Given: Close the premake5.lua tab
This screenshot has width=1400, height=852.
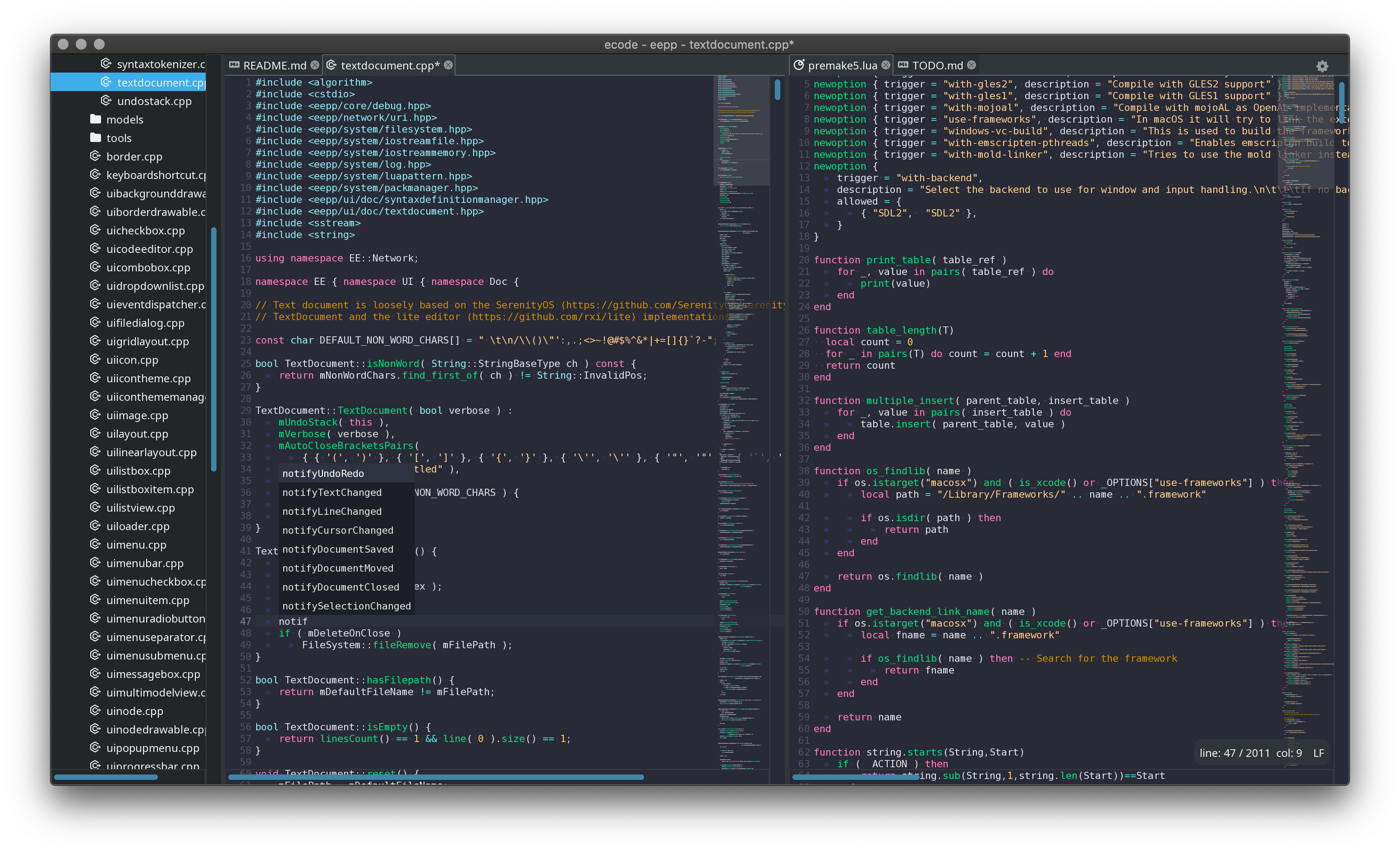Looking at the screenshot, I should tap(886, 65).
